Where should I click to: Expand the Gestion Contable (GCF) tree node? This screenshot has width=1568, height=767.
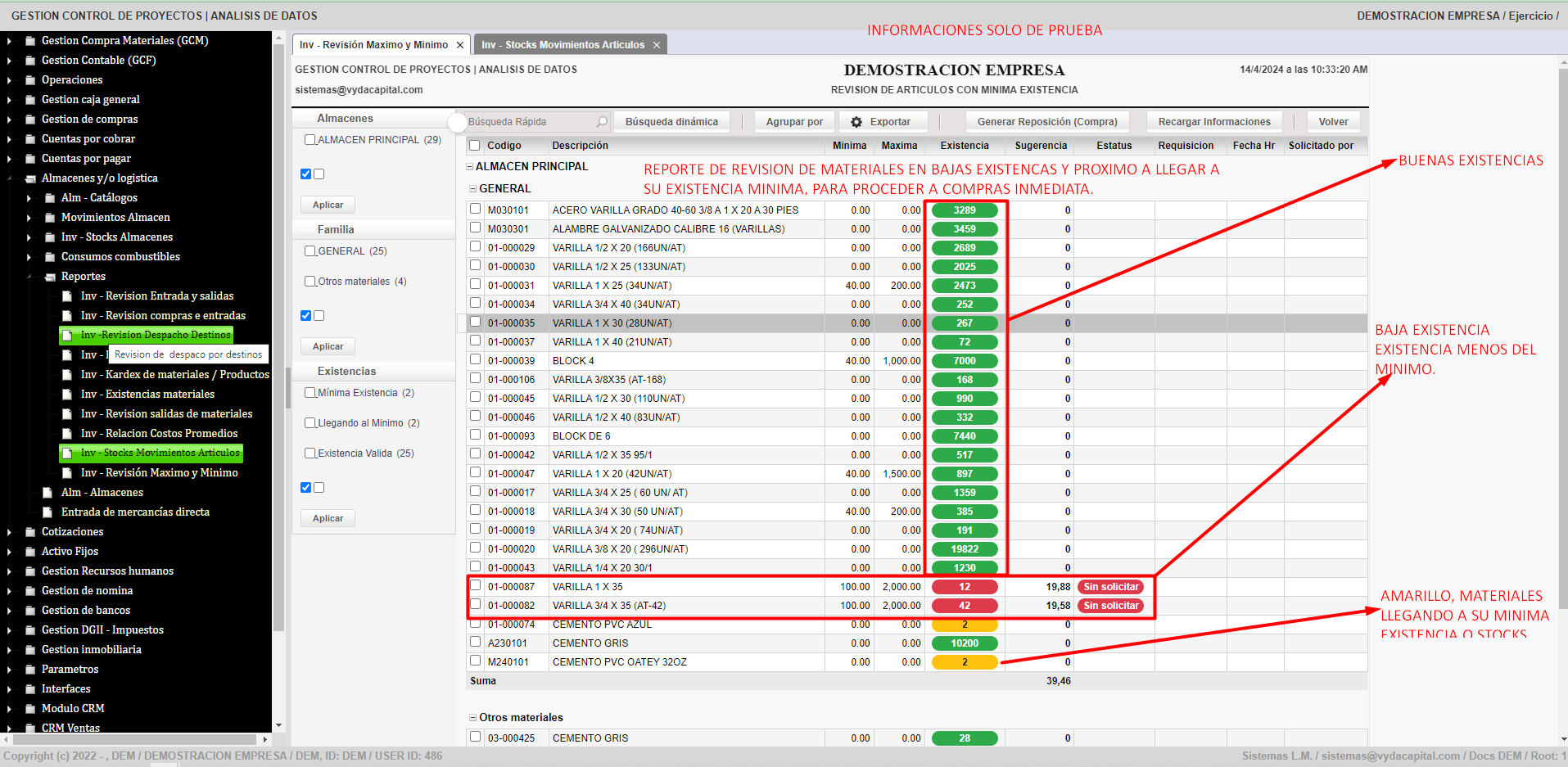(9, 61)
